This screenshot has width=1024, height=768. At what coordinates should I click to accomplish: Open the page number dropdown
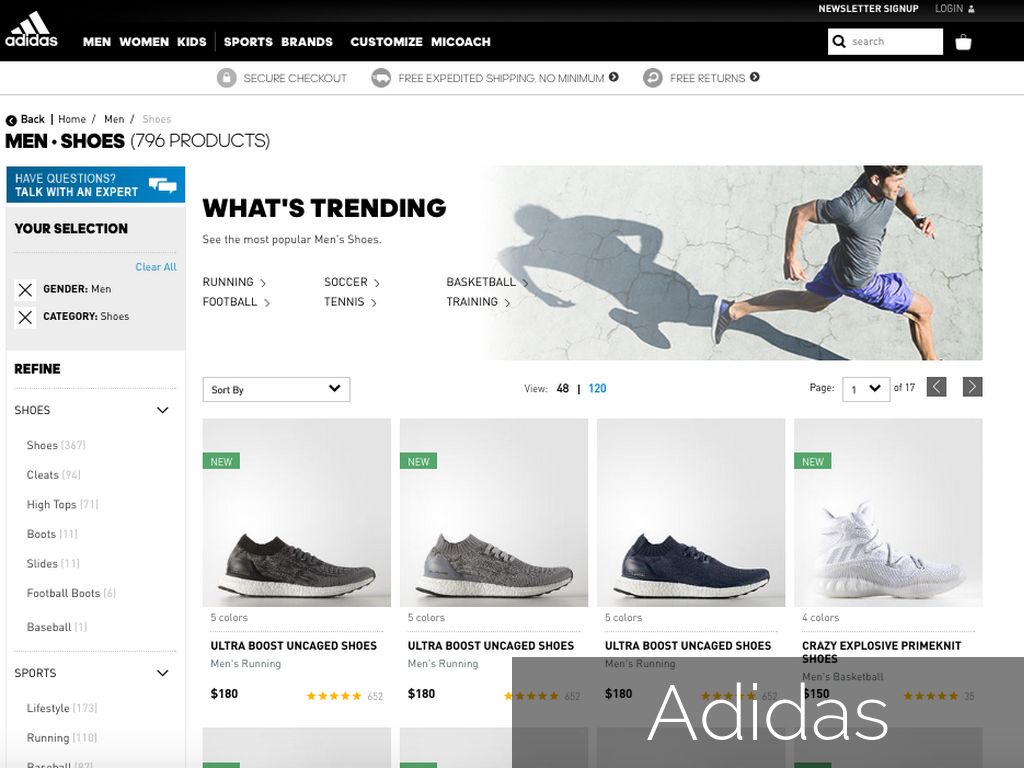click(x=865, y=389)
